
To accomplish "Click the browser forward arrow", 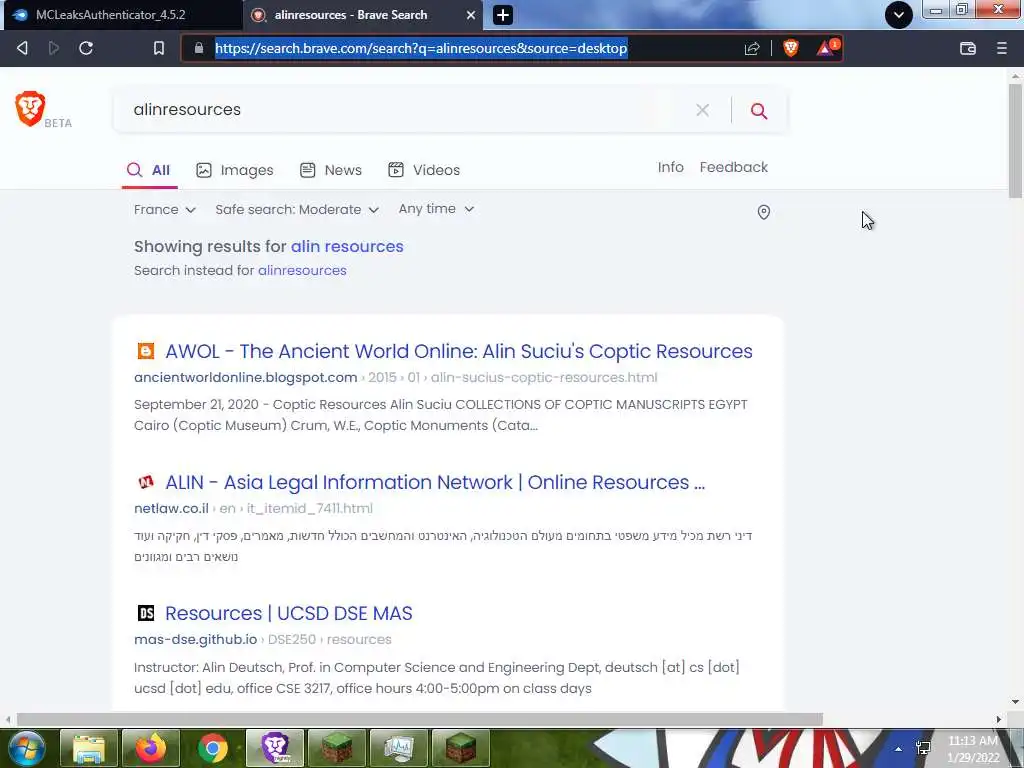I will [x=54, y=48].
